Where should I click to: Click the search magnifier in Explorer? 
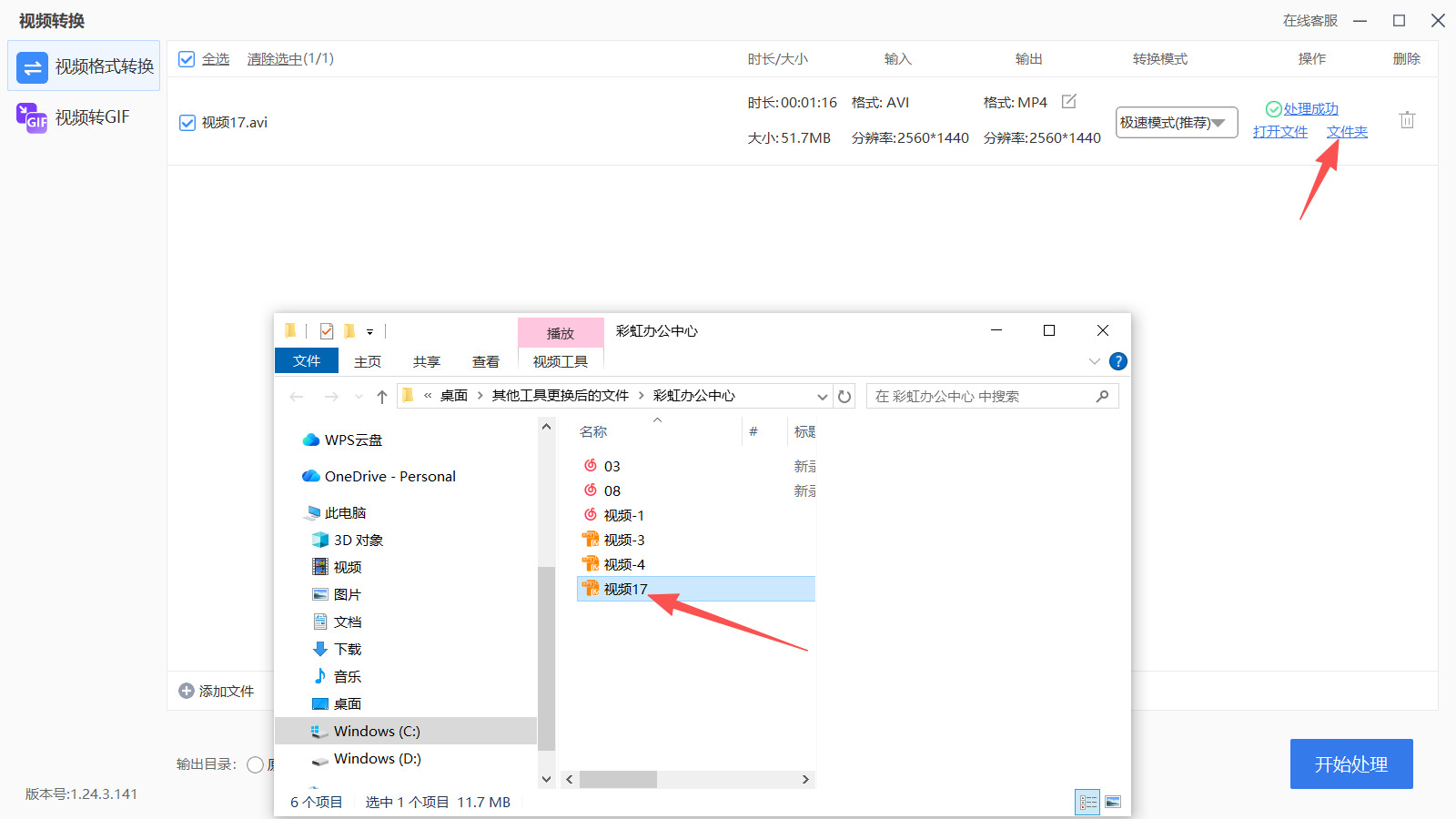1102,396
